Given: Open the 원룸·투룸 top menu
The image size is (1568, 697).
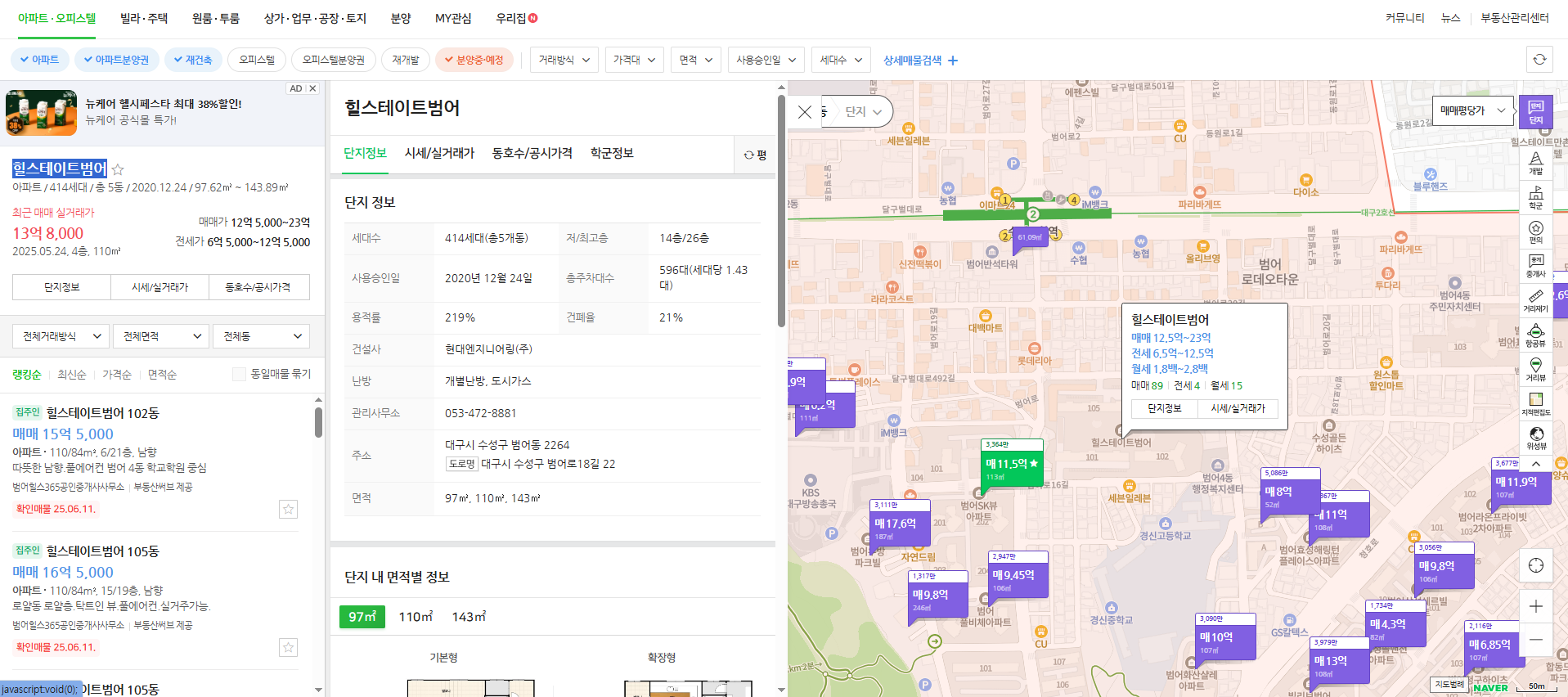Looking at the screenshot, I should [216, 18].
